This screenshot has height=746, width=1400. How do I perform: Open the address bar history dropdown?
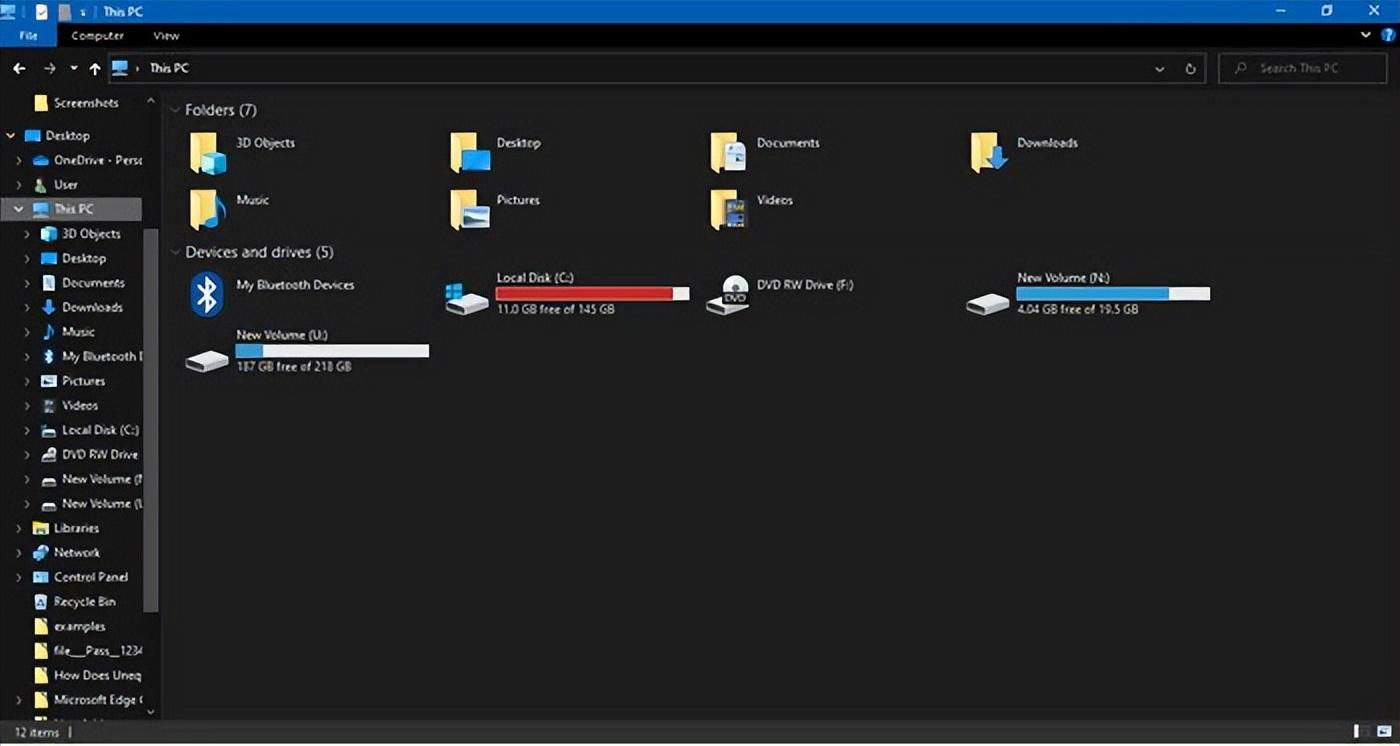pos(1160,68)
